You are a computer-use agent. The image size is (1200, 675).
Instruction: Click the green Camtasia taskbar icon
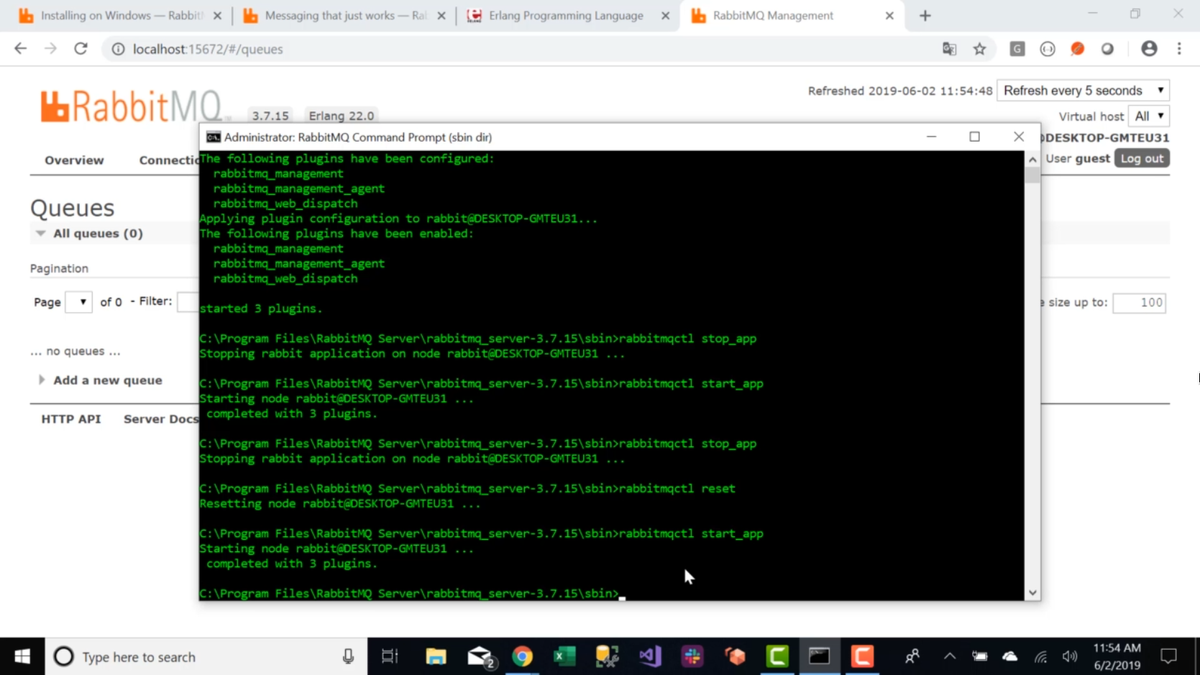pyautogui.click(x=777, y=657)
